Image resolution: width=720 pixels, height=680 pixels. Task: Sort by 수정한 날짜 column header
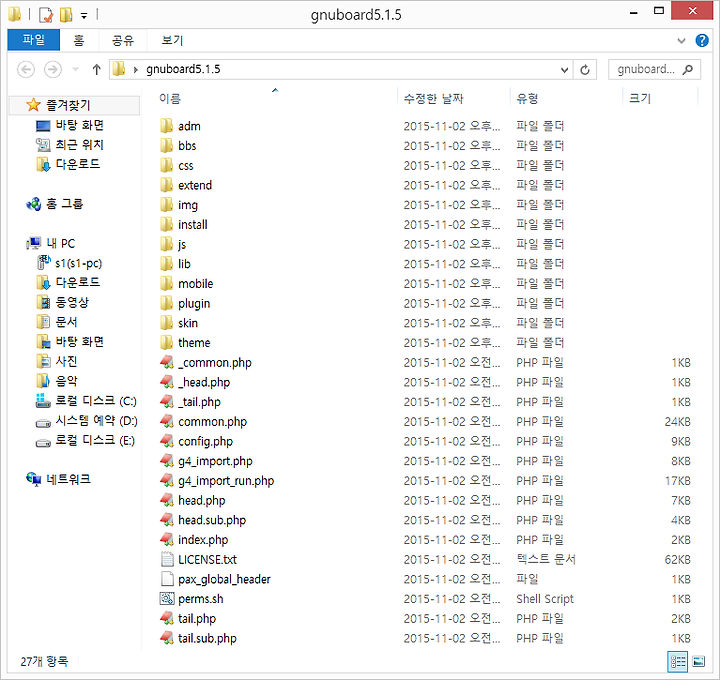(433, 98)
